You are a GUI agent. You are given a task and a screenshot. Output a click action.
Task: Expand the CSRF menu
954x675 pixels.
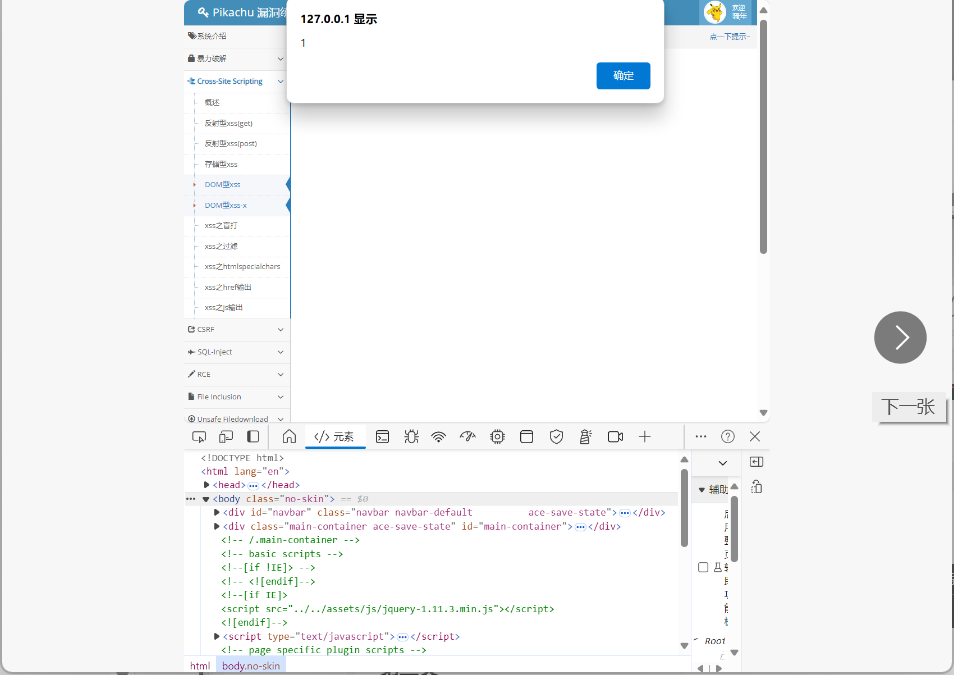pos(236,329)
